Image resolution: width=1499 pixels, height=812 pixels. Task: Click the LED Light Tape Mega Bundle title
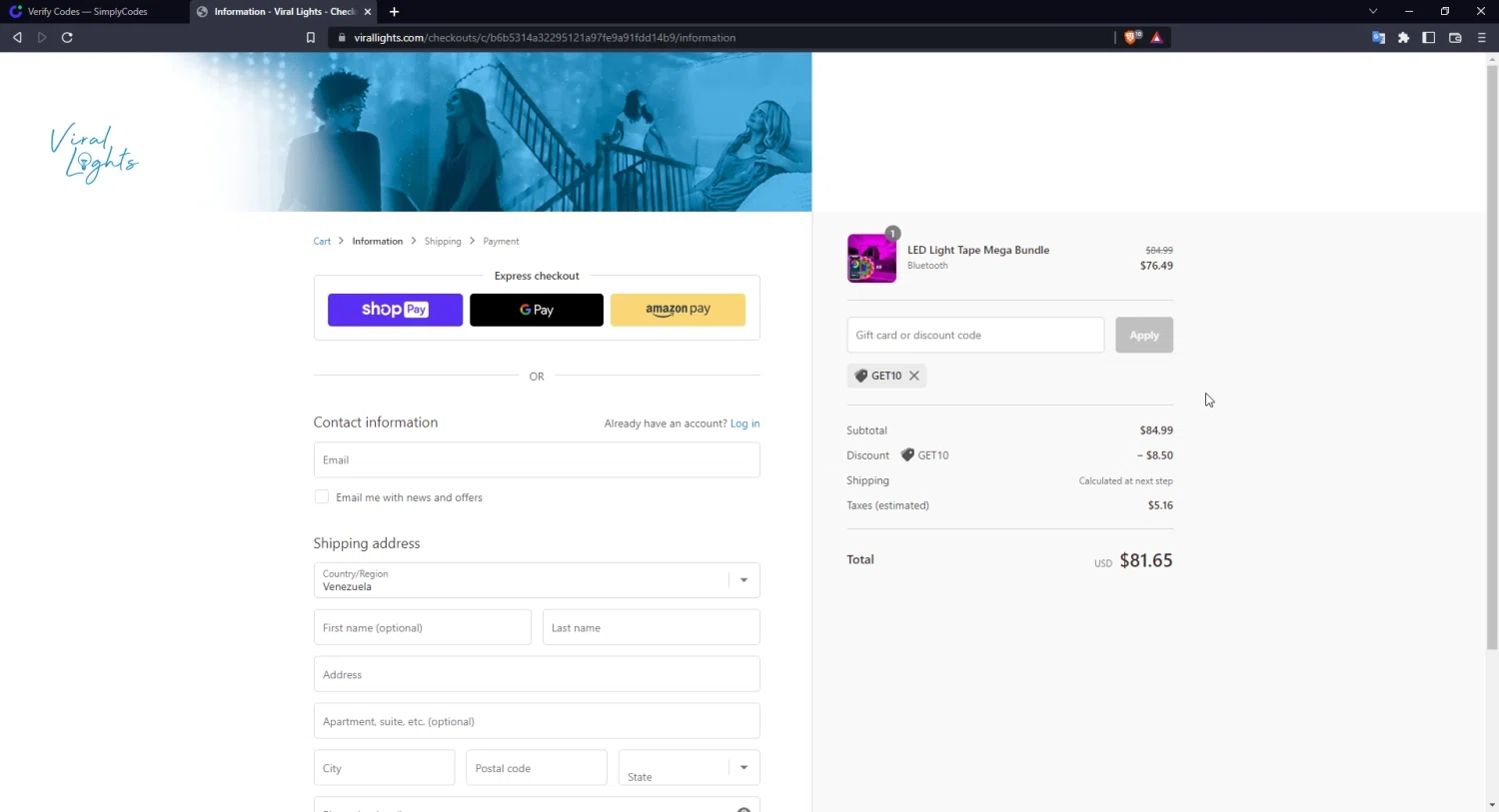coord(978,251)
